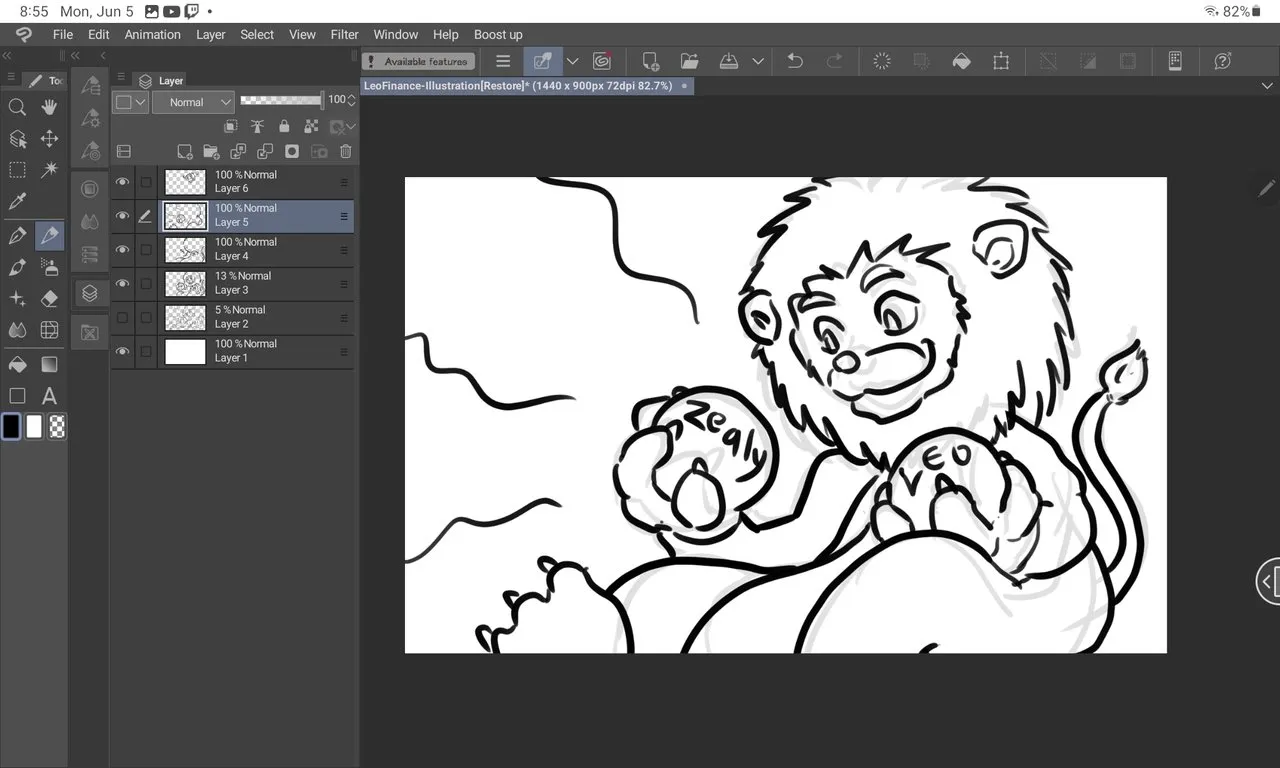The width and height of the screenshot is (1280, 768).
Task: Select the Eyedropper tool
Action: coord(17,202)
